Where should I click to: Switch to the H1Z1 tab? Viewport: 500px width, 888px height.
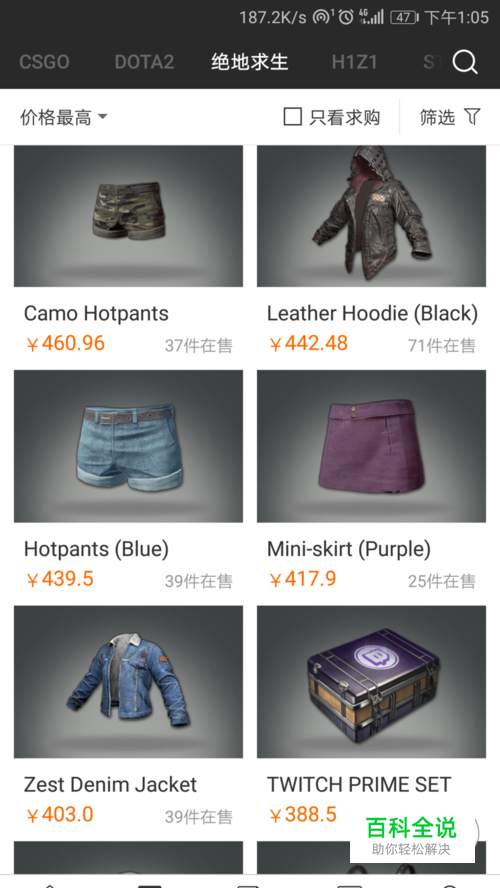coord(354,62)
